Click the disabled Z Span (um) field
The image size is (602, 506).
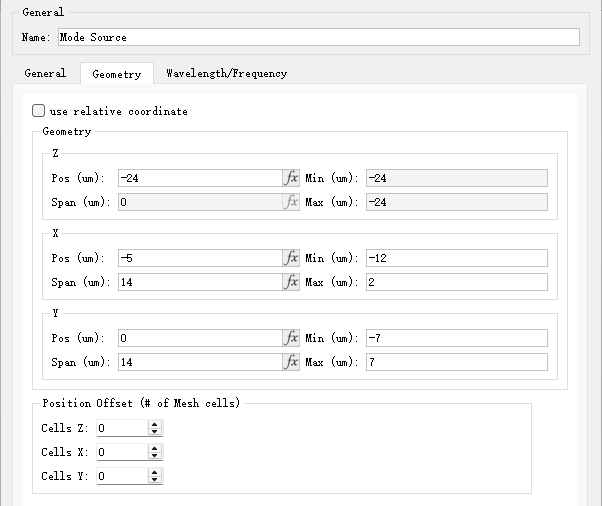[200, 202]
